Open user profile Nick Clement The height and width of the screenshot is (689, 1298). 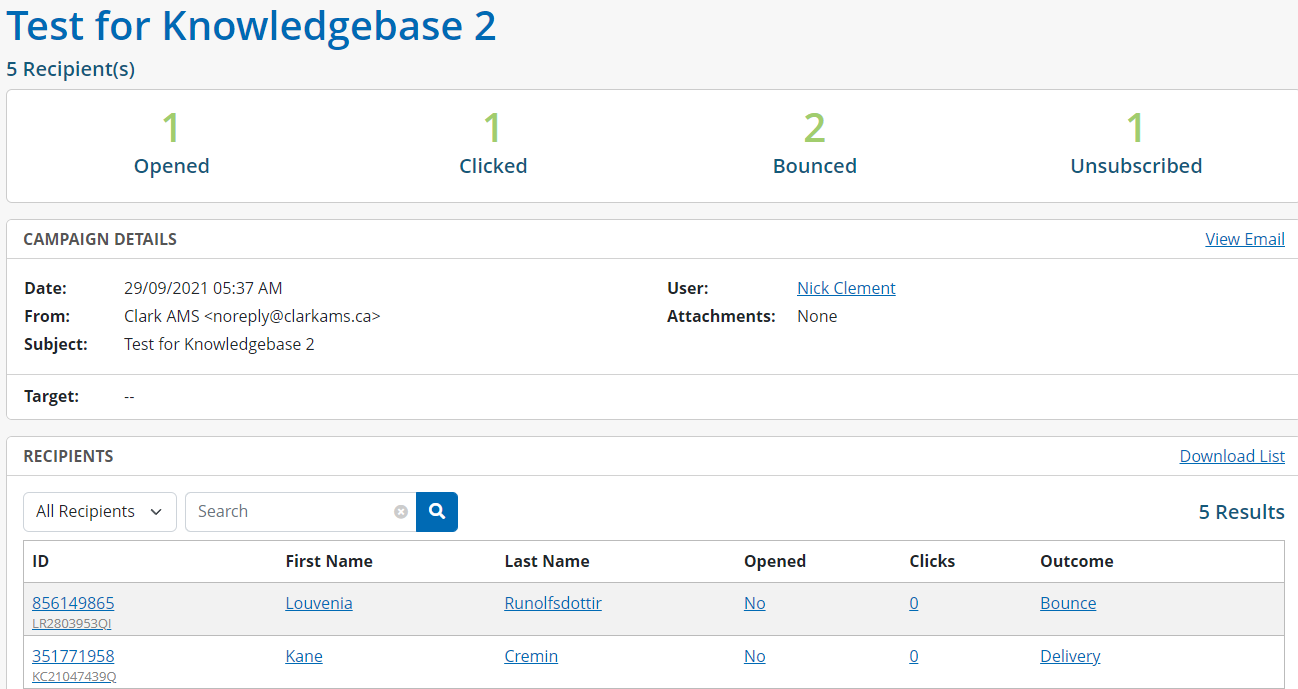tap(846, 288)
